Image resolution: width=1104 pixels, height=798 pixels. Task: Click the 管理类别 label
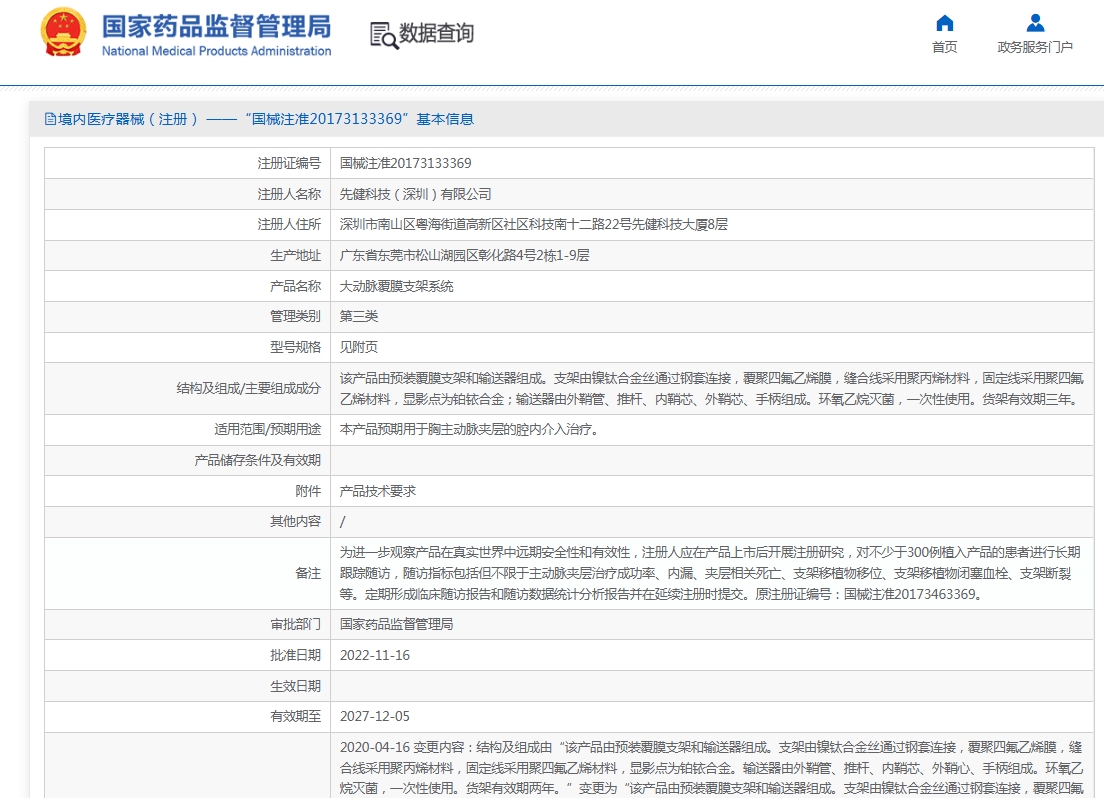[295, 316]
